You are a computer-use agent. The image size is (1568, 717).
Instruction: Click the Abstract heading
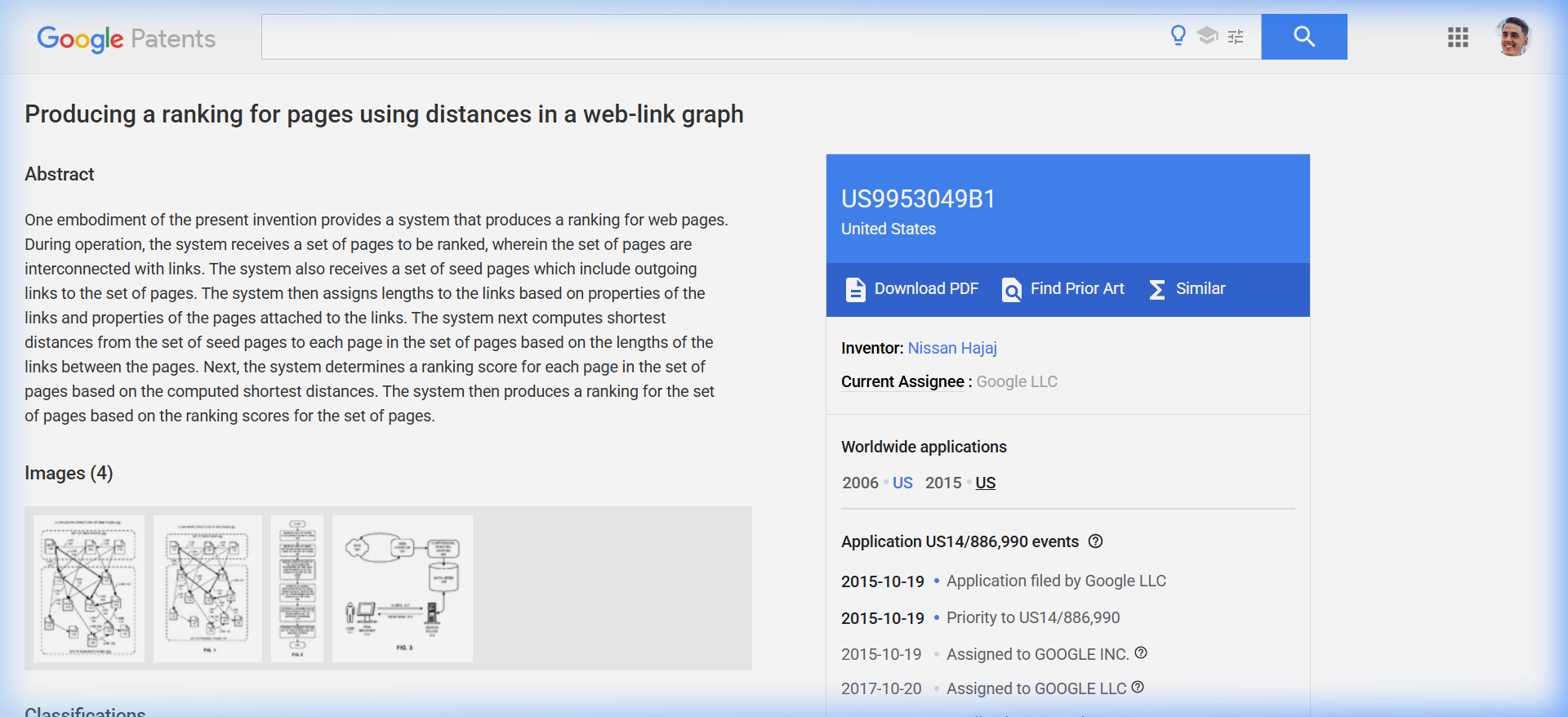(x=60, y=174)
